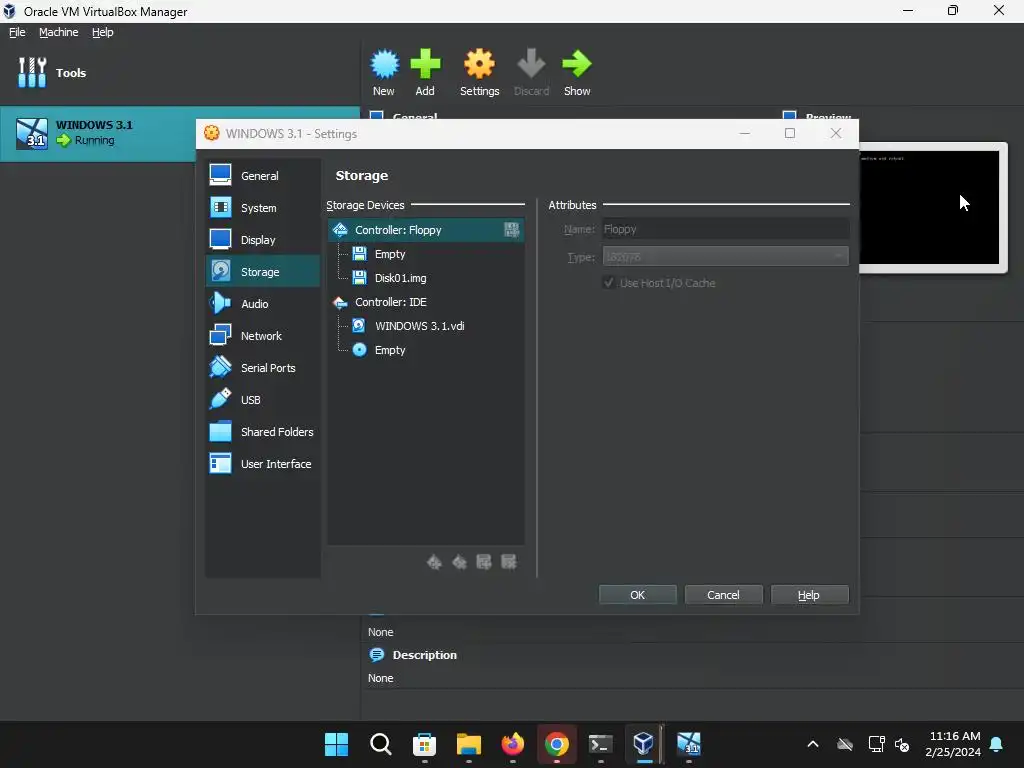Switch to VirtualBox Manager taskbar icon
This screenshot has width=1024, height=768.
[x=644, y=744]
